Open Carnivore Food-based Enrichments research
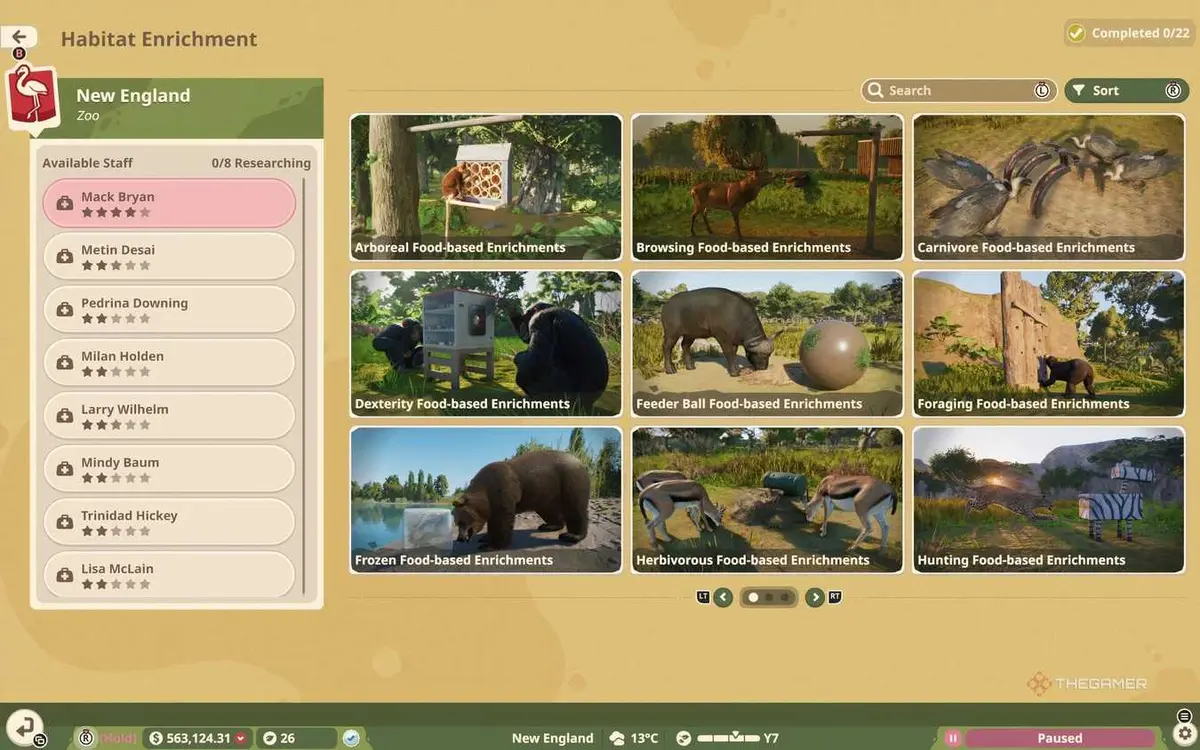This screenshot has width=1200, height=750. coord(1049,187)
